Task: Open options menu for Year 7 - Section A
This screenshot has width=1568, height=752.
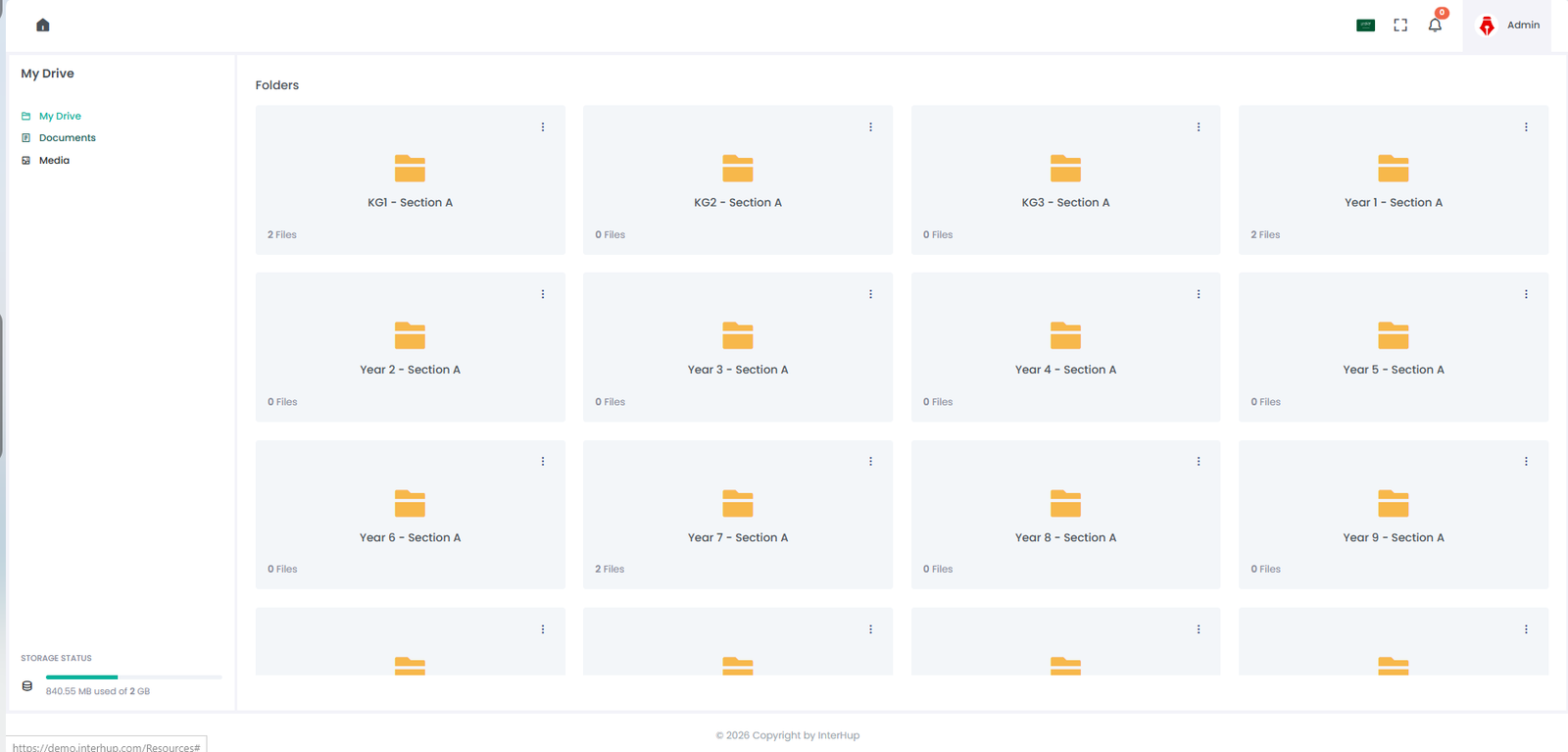Action: [870, 462]
